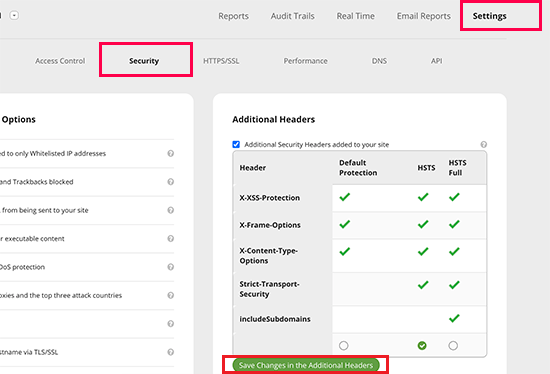Click the X-Content-Type-Options row label
The image size is (550, 374).
coord(268,256)
